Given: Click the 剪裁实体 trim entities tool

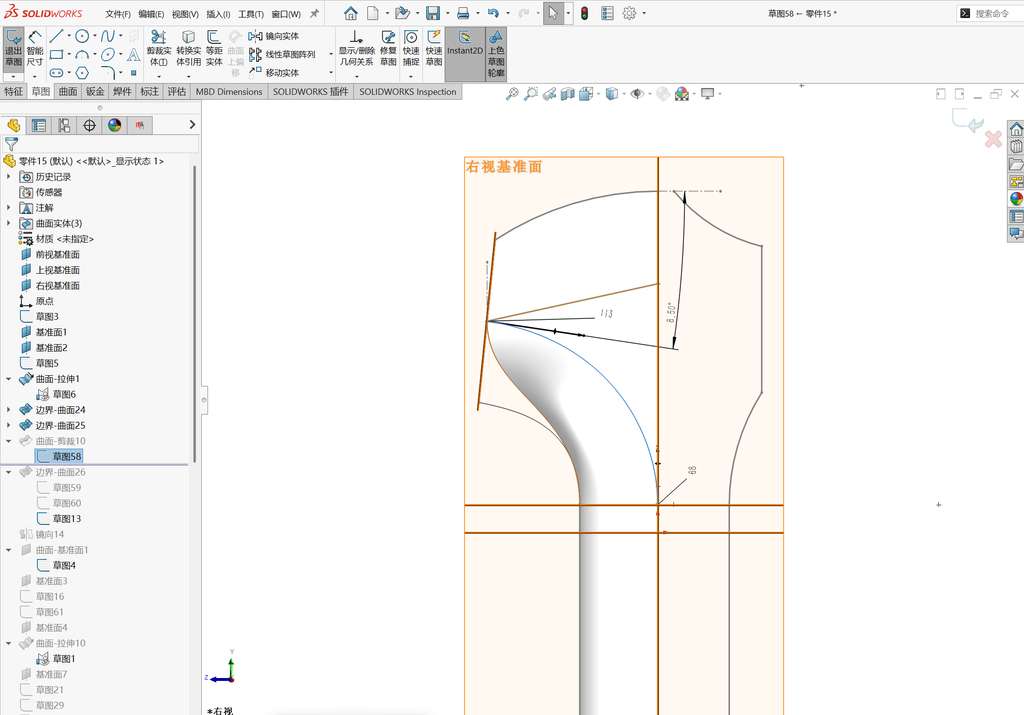Looking at the screenshot, I should (x=159, y=48).
